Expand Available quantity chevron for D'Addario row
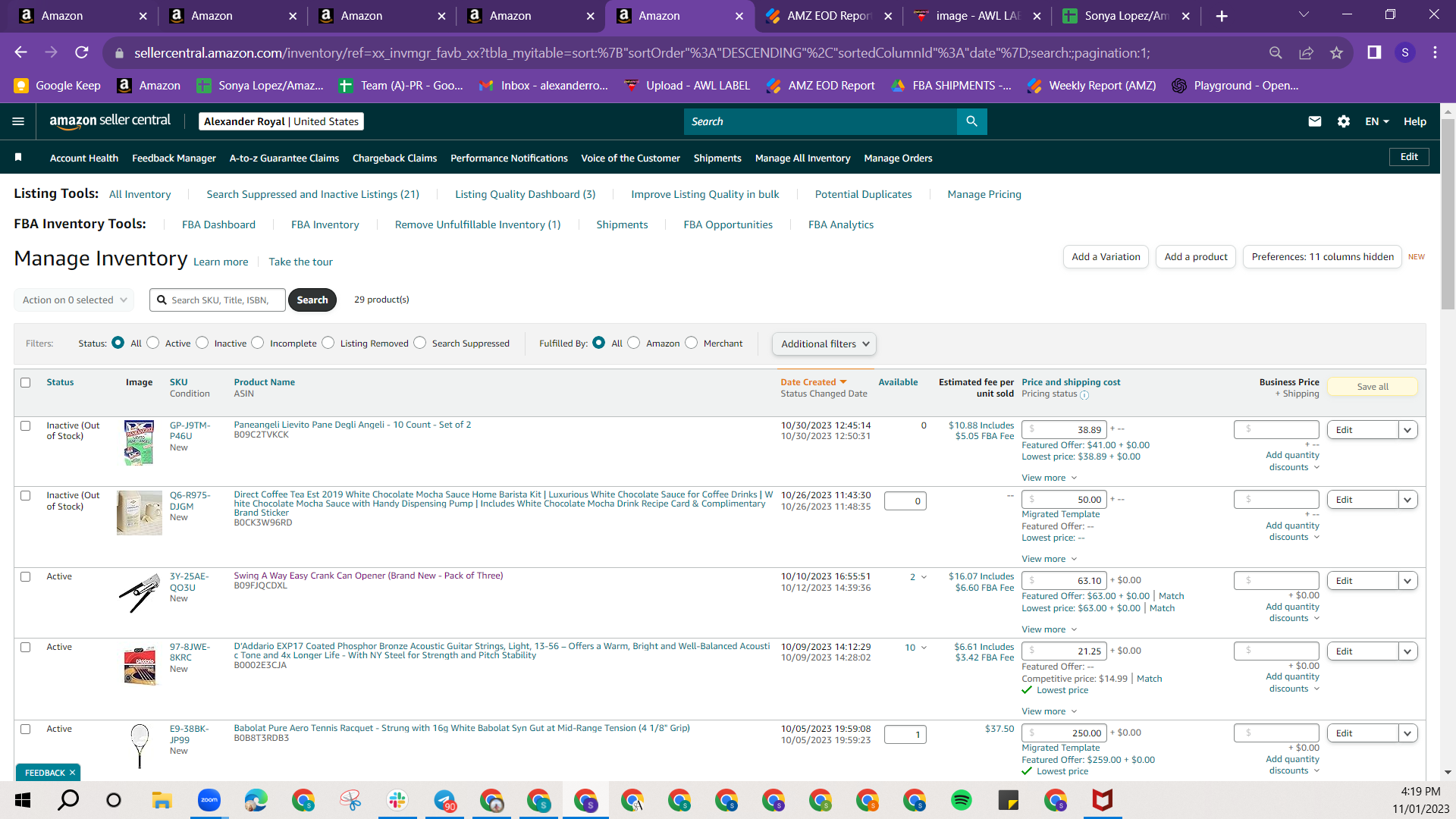The width and height of the screenshot is (1456, 819). (924, 648)
